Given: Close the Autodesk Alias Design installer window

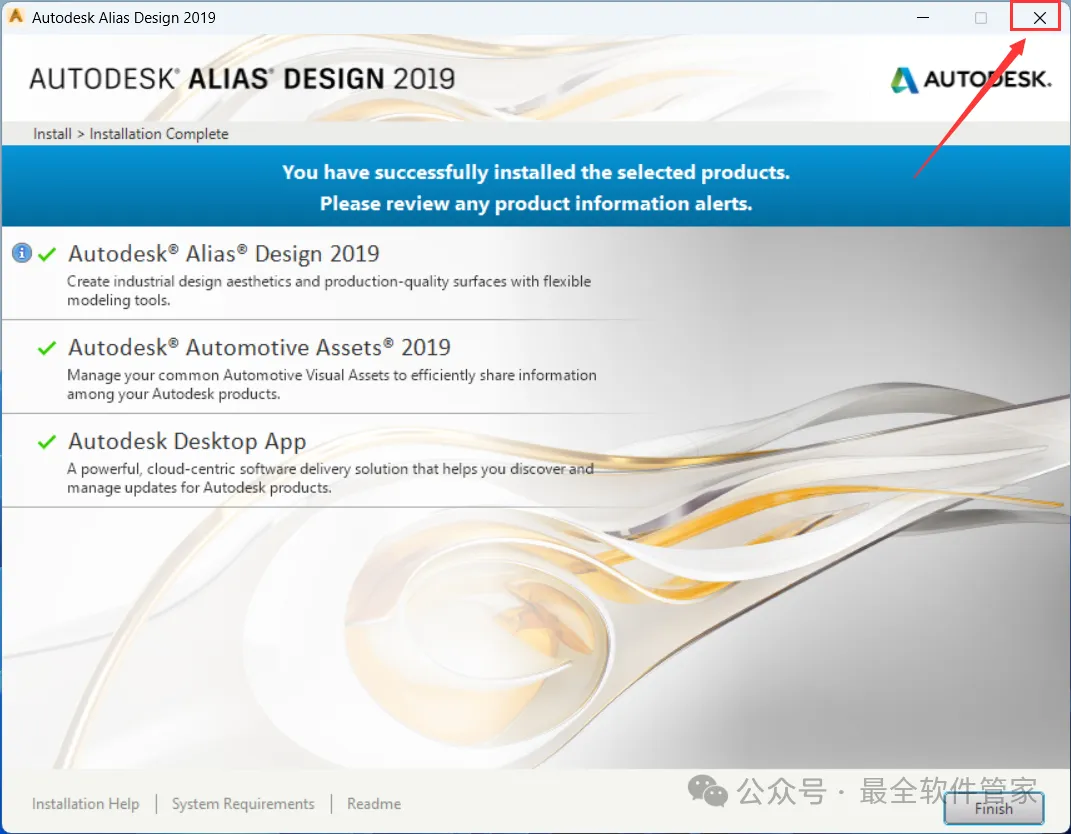Looking at the screenshot, I should (x=1039, y=18).
